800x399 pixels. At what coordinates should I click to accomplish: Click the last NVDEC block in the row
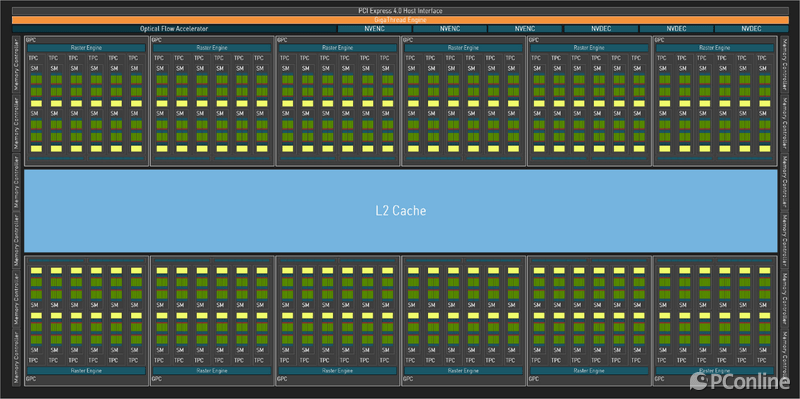click(x=752, y=29)
